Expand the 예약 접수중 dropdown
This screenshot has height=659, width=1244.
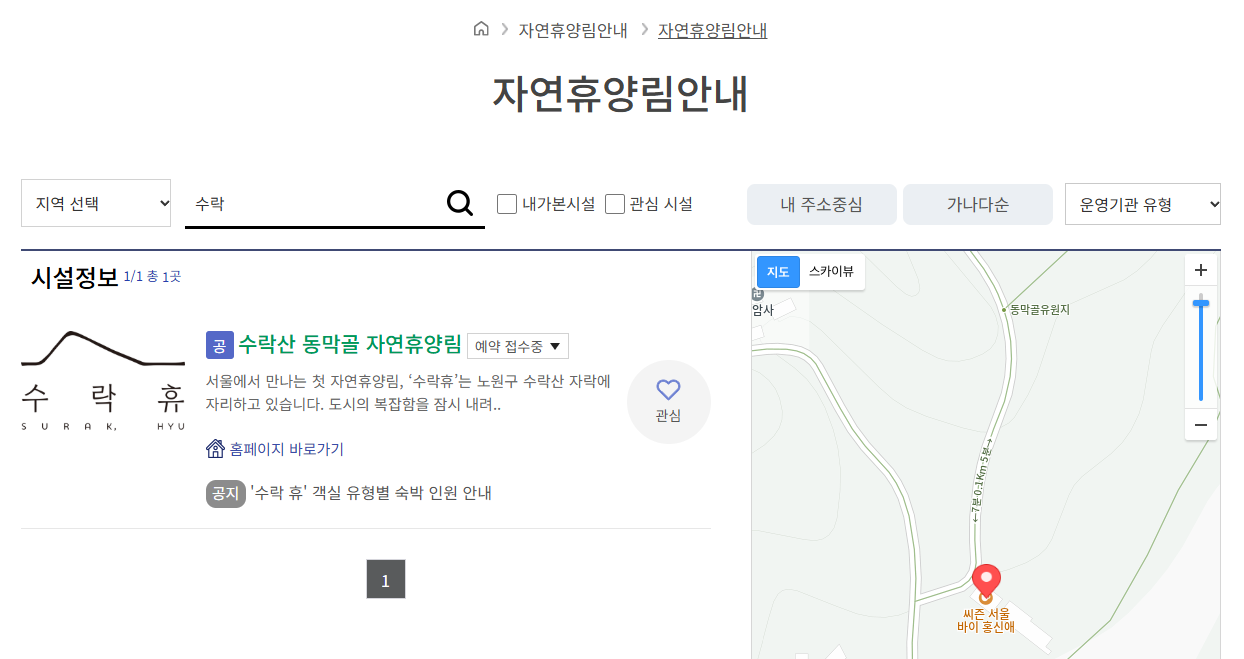[518, 346]
